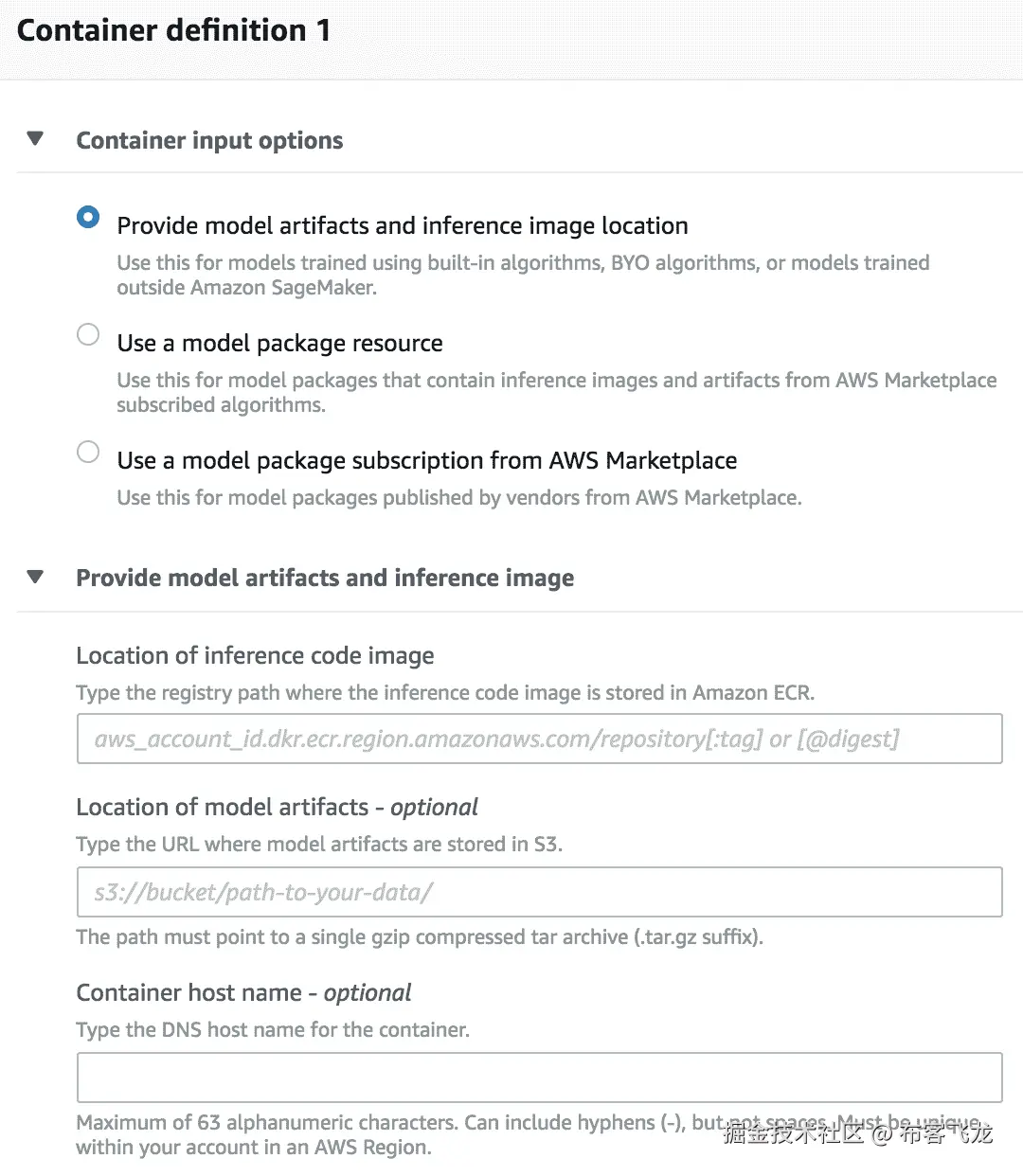Click the 'Location of model artifacts - optional' label

point(277,807)
